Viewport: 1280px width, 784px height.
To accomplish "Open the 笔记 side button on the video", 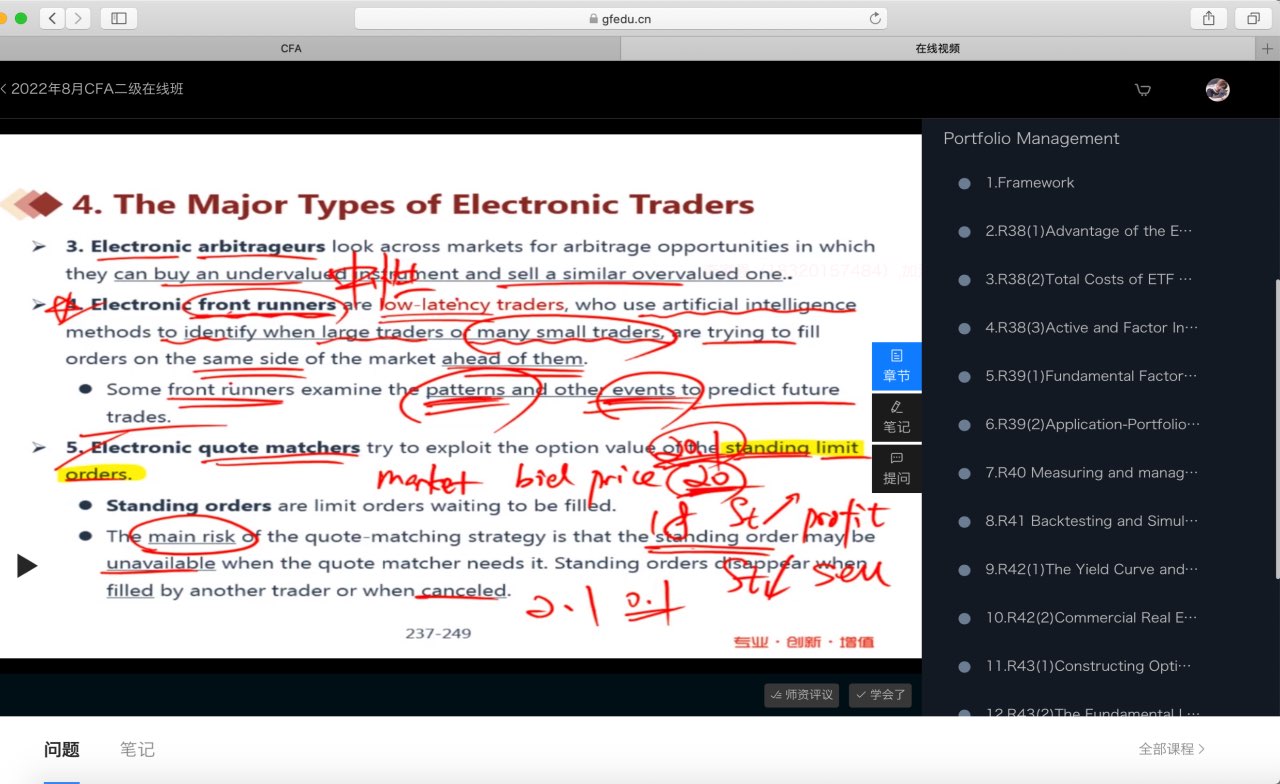I will click(897, 417).
